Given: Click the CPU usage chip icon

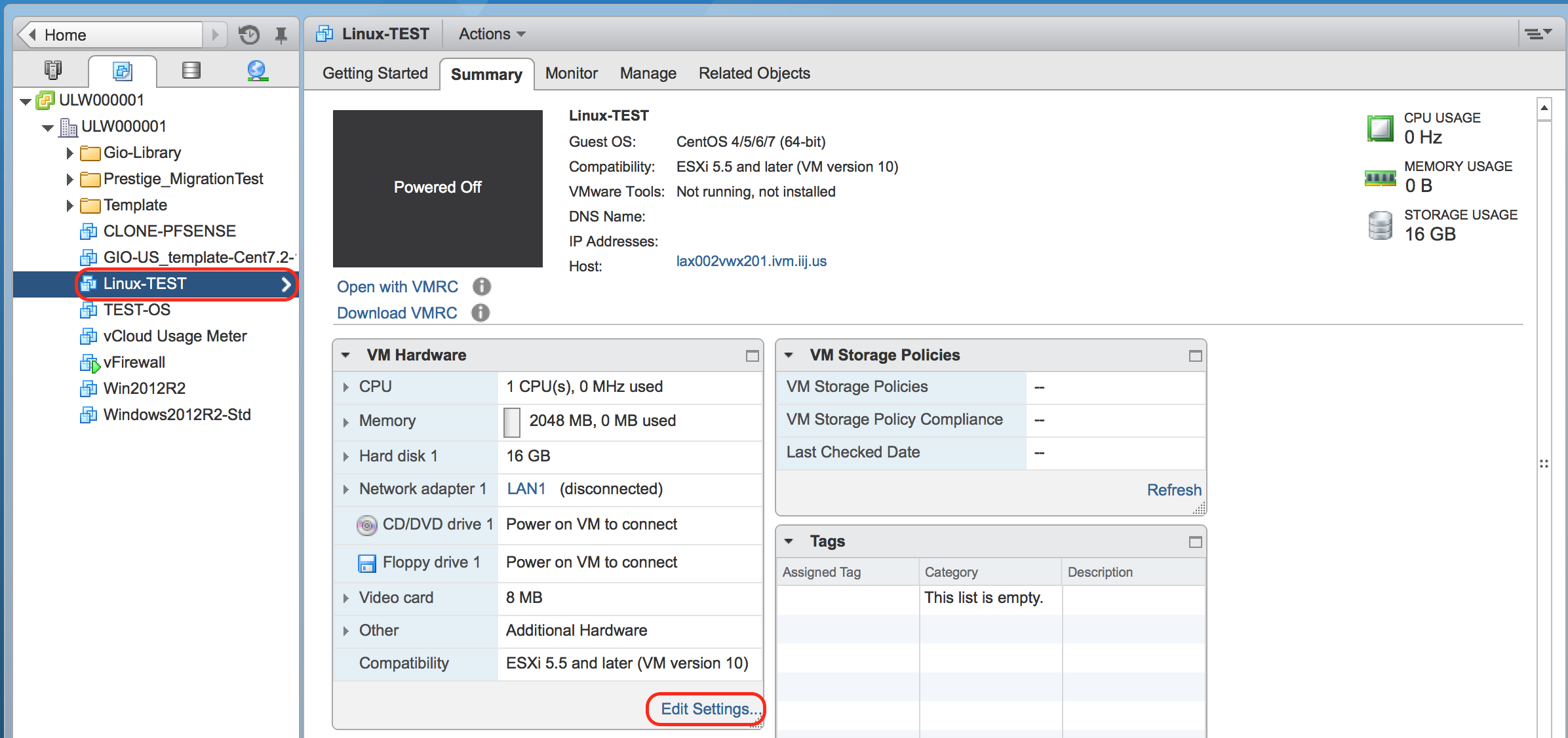Looking at the screenshot, I should click(1381, 128).
